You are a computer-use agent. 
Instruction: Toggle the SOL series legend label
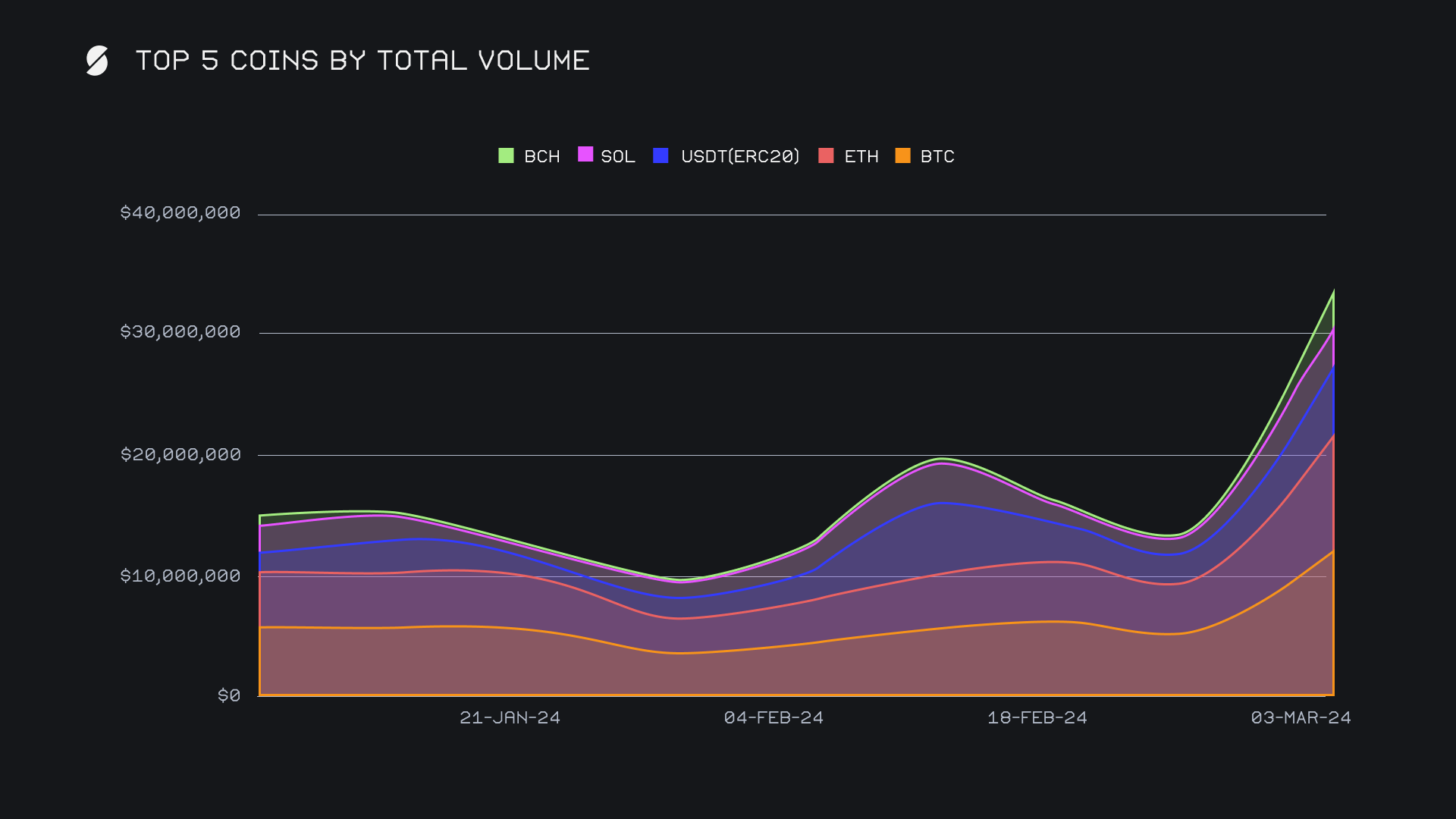[617, 156]
